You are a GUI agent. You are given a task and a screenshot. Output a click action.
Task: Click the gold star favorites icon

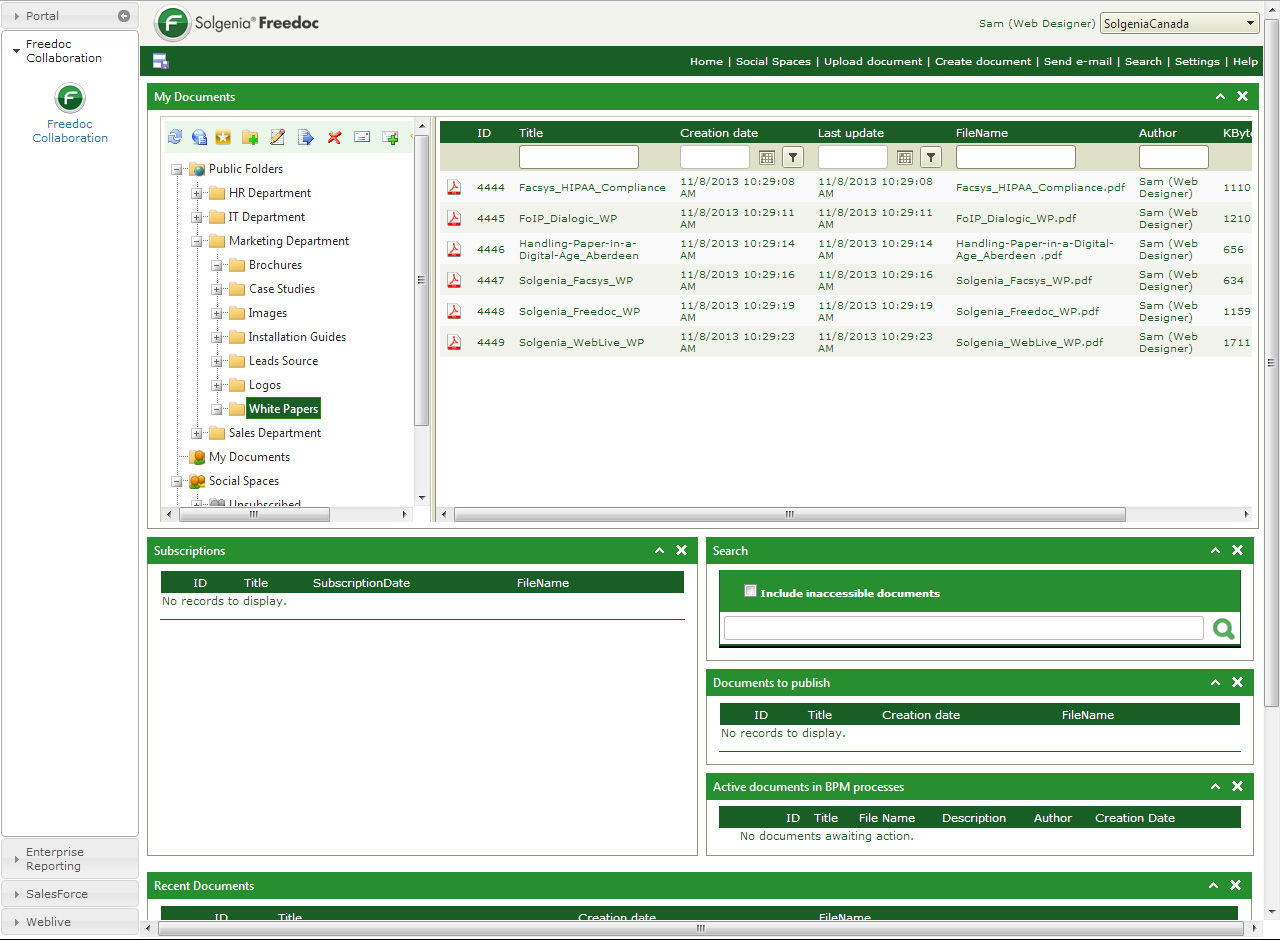[x=223, y=137]
